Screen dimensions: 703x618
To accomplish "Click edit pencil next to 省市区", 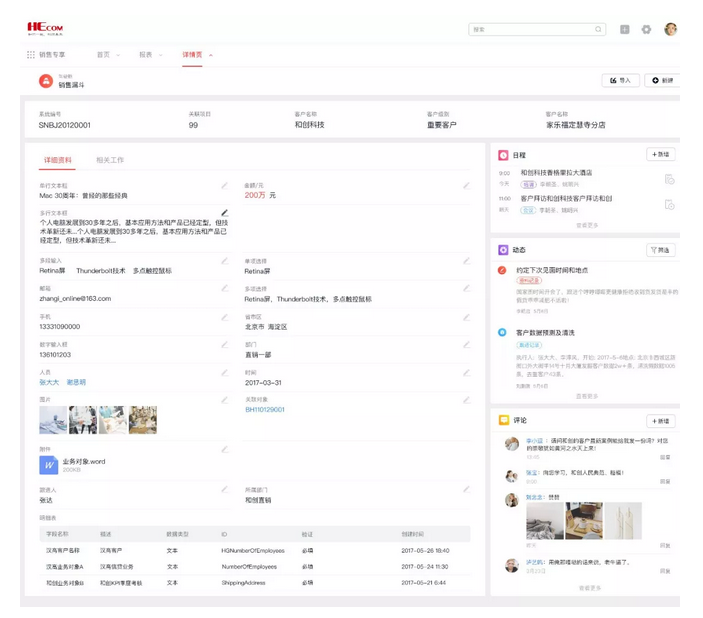I will tap(466, 318).
